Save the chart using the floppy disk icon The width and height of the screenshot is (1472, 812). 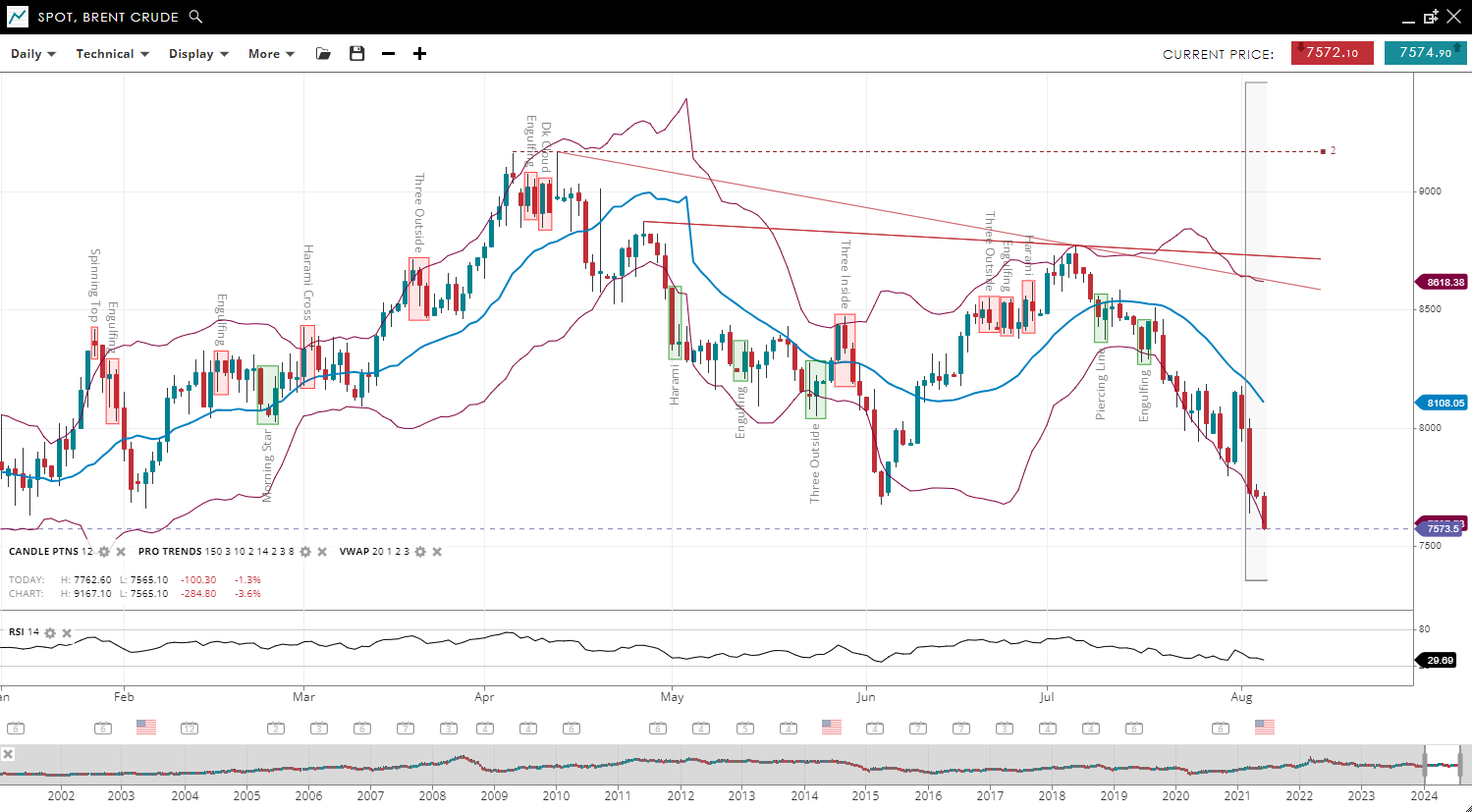[x=357, y=54]
